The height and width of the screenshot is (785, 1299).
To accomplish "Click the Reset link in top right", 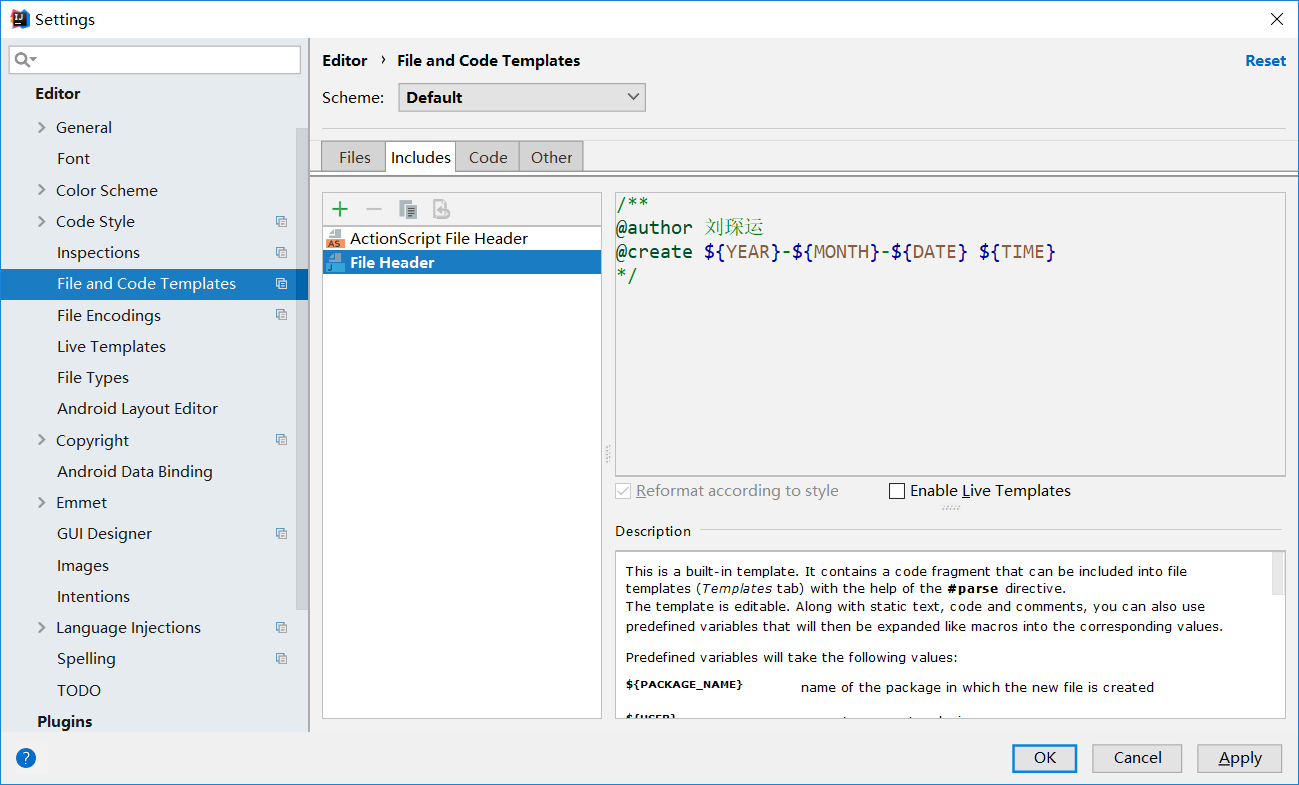I will click(x=1265, y=61).
